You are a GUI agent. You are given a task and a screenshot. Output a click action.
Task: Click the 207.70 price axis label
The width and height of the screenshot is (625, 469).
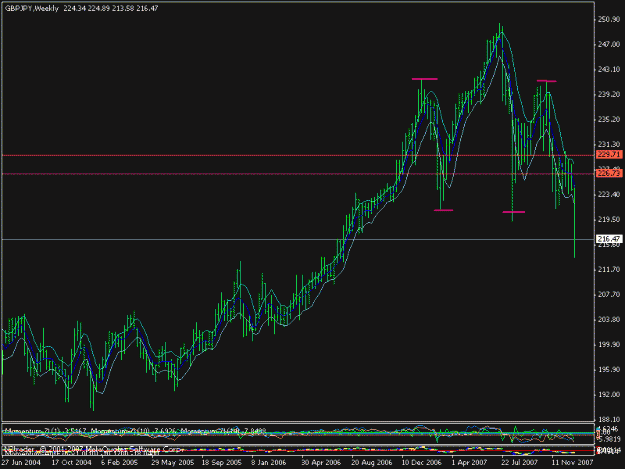(609, 294)
